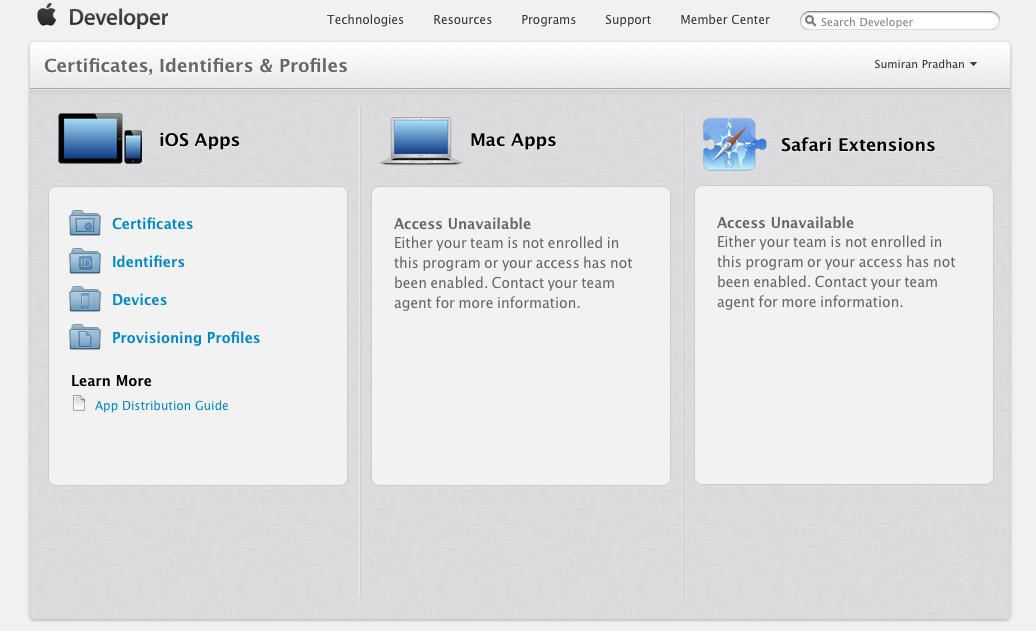Click the Apple logo icon
The width and height of the screenshot is (1036, 631).
click(47, 16)
